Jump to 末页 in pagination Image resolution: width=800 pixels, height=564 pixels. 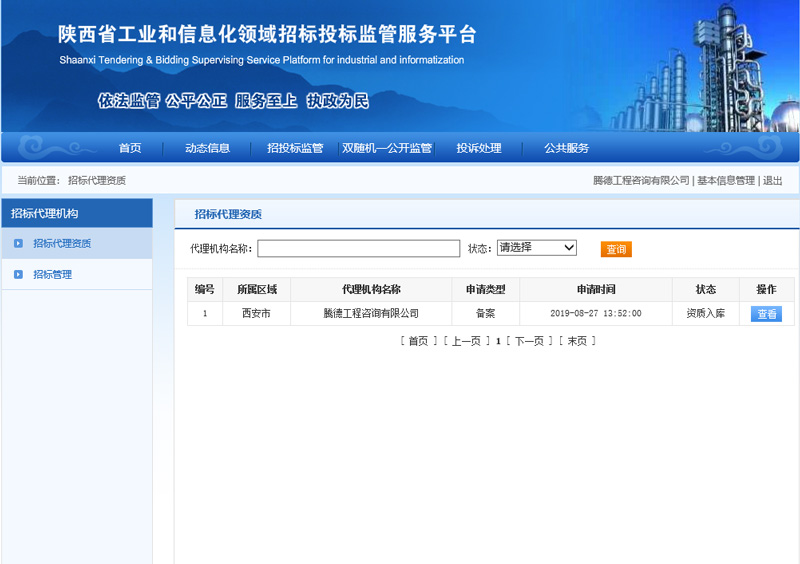(x=577, y=341)
